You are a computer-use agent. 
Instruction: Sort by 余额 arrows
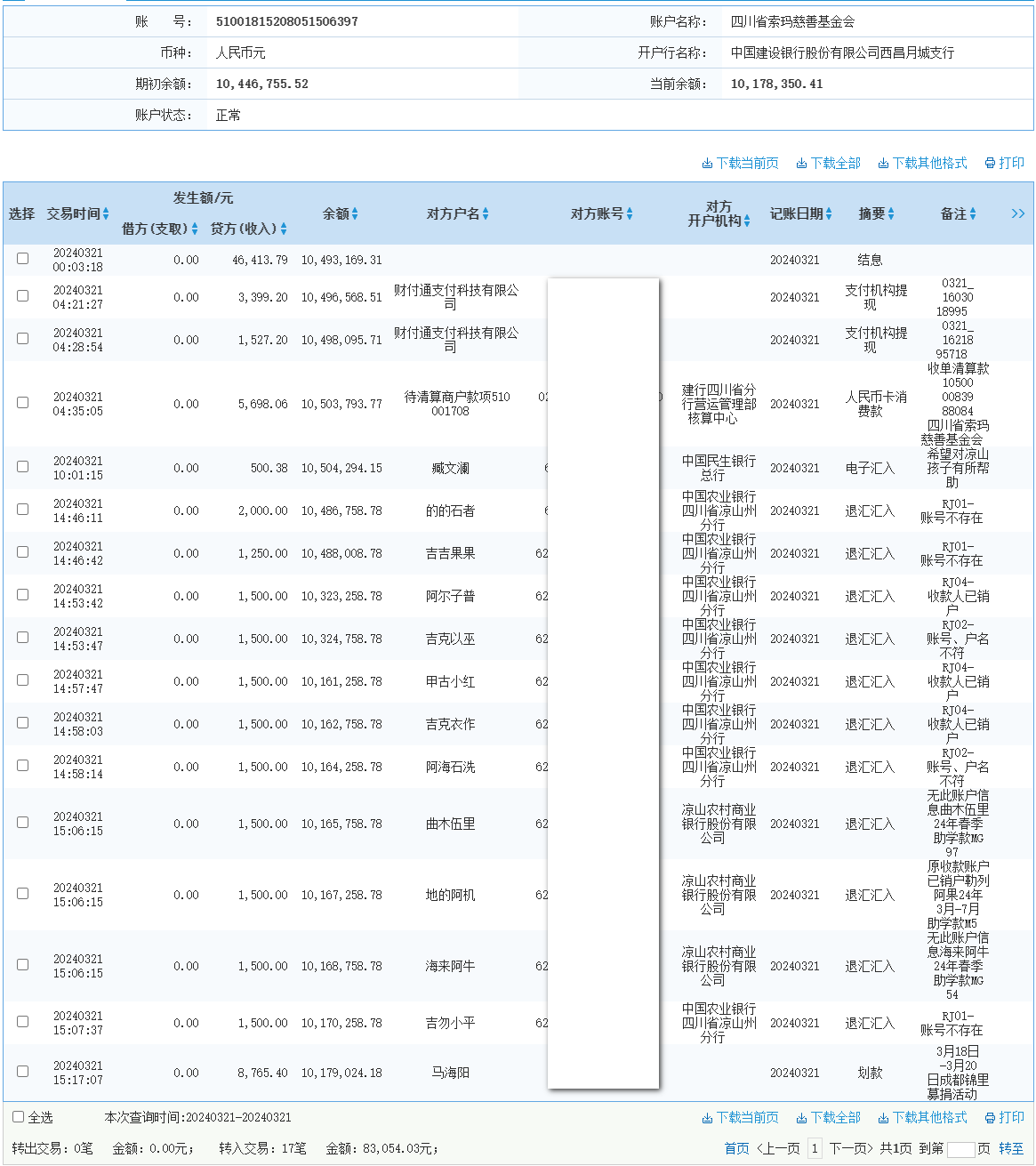pos(355,213)
